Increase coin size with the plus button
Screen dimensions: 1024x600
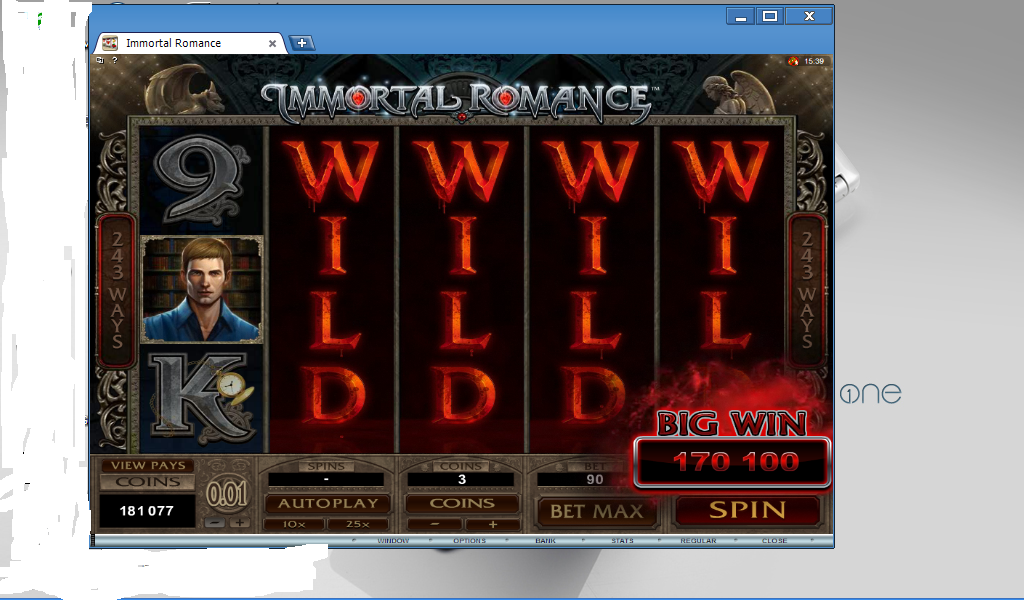[240, 523]
